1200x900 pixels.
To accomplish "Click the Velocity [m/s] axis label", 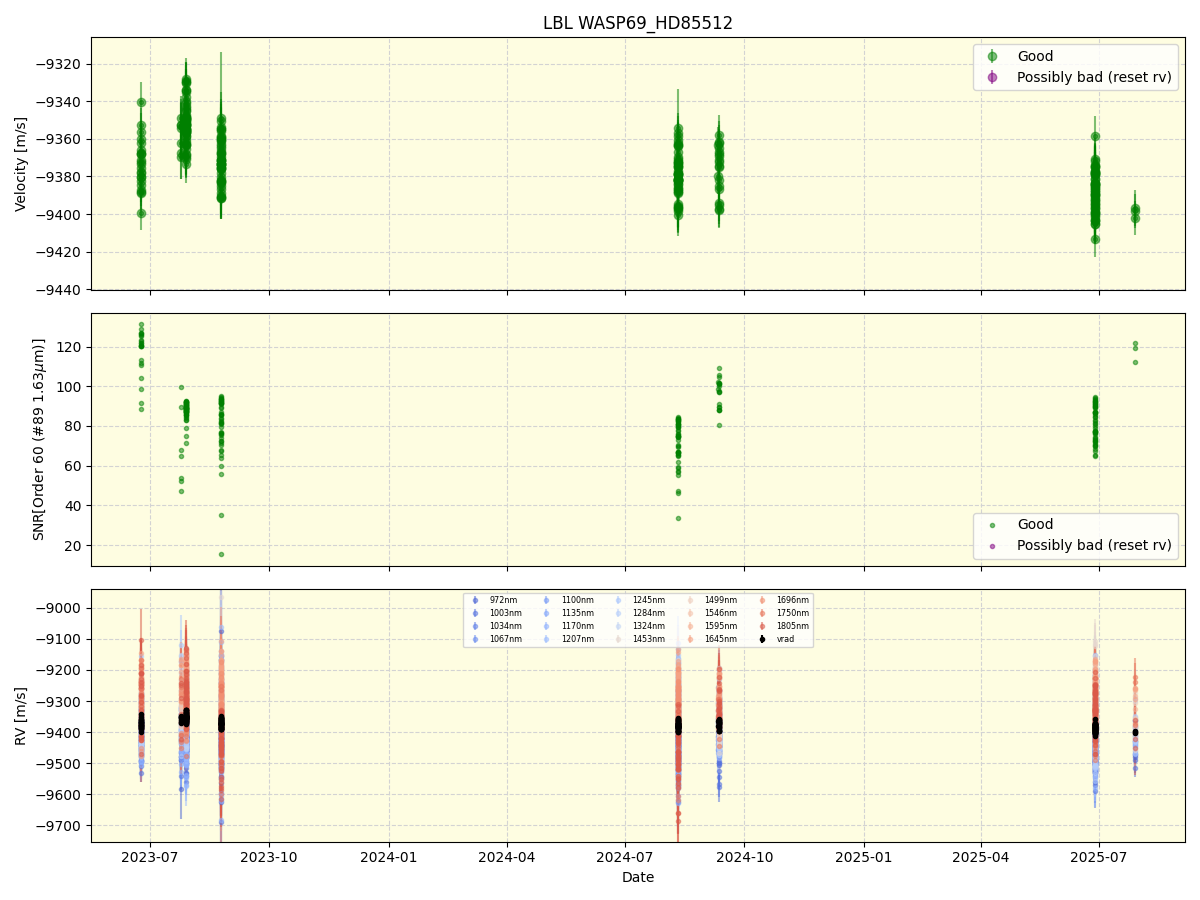I will [x=21, y=164].
